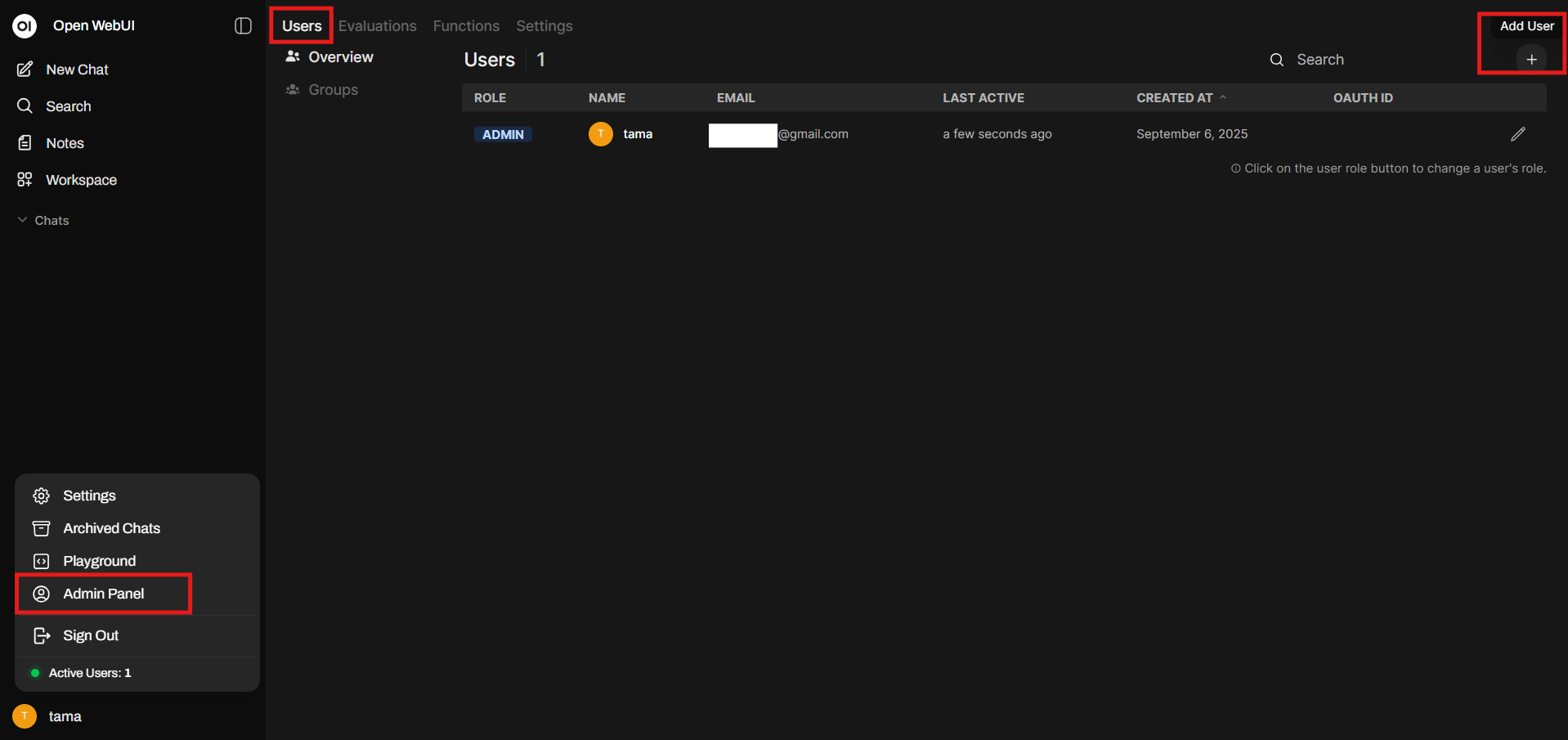This screenshot has height=740, width=1568.
Task: Open Archived Chats
Action: tap(112, 528)
